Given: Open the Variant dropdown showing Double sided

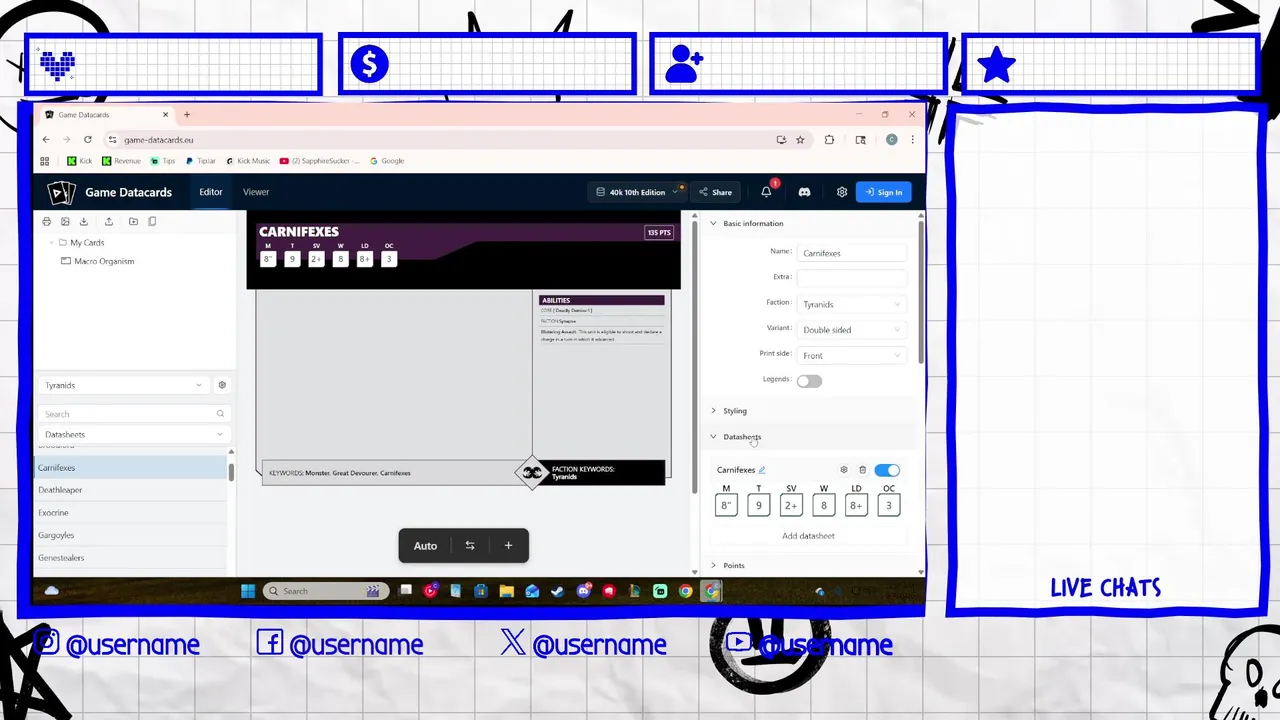Looking at the screenshot, I should [x=851, y=330].
